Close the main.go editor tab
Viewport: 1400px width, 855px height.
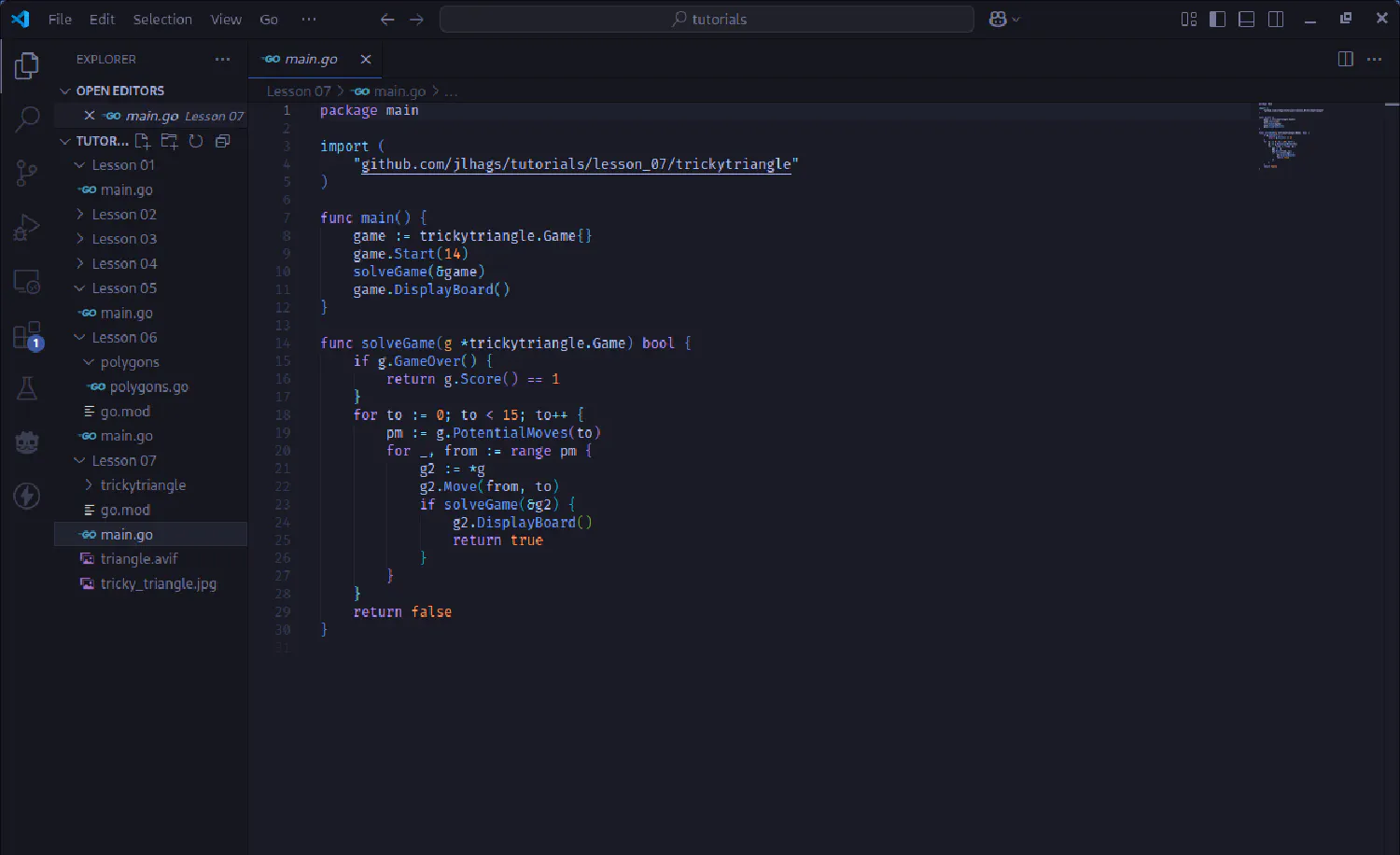(x=366, y=59)
